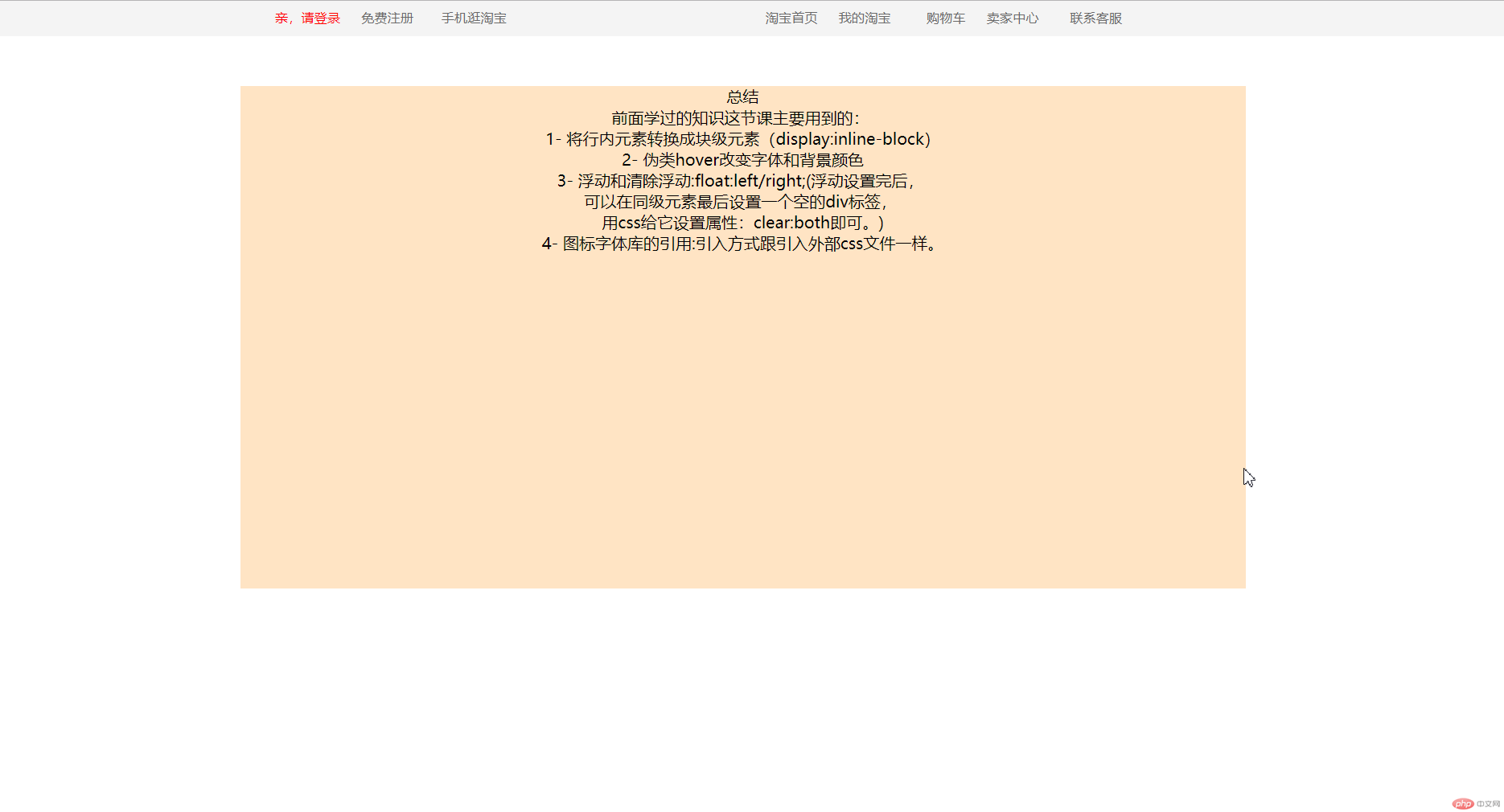The height and width of the screenshot is (812, 1504).
Task: Open the 购物车 shopping cart link
Action: 945,18
